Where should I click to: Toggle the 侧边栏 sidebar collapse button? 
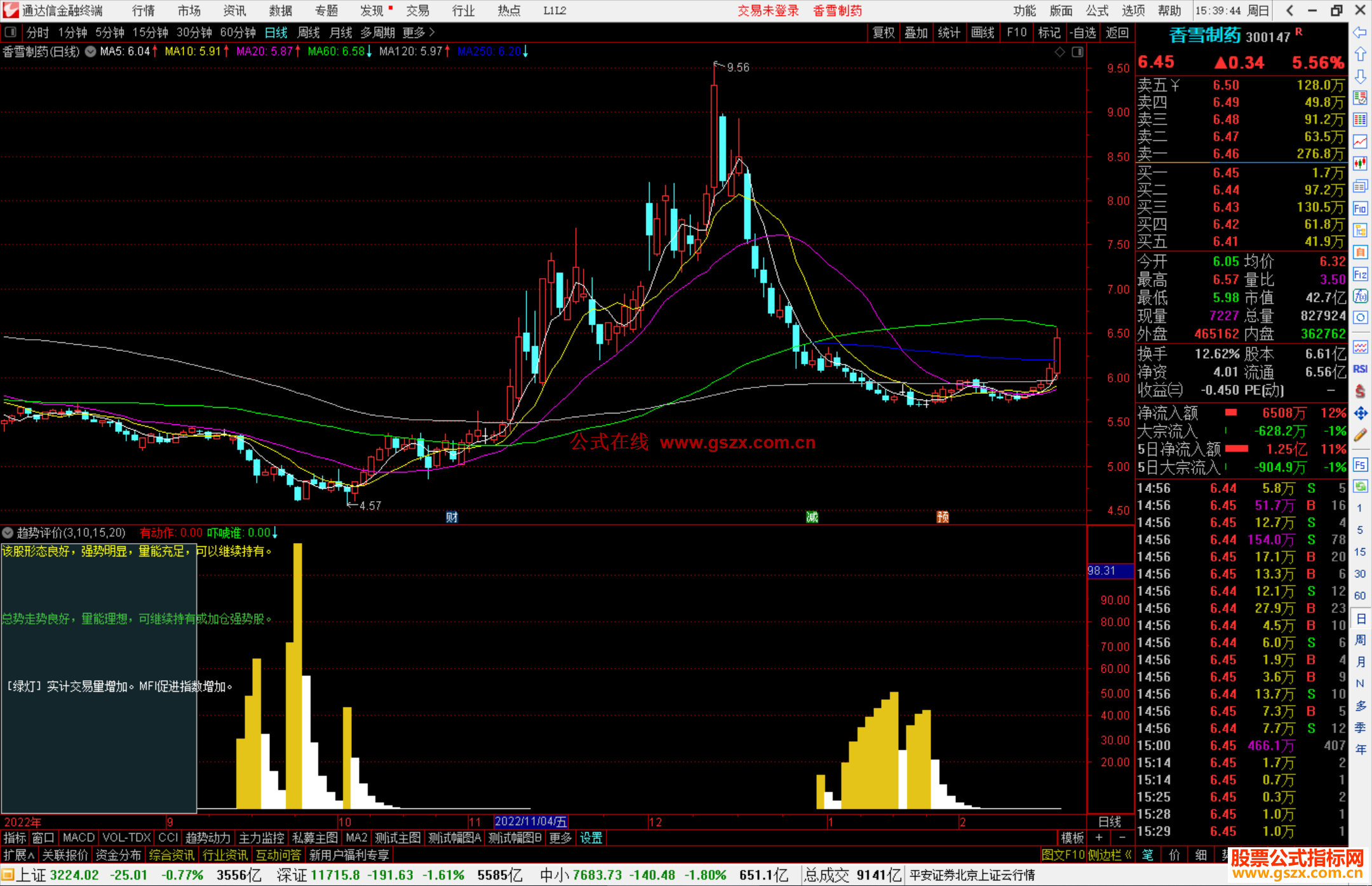(1110, 855)
